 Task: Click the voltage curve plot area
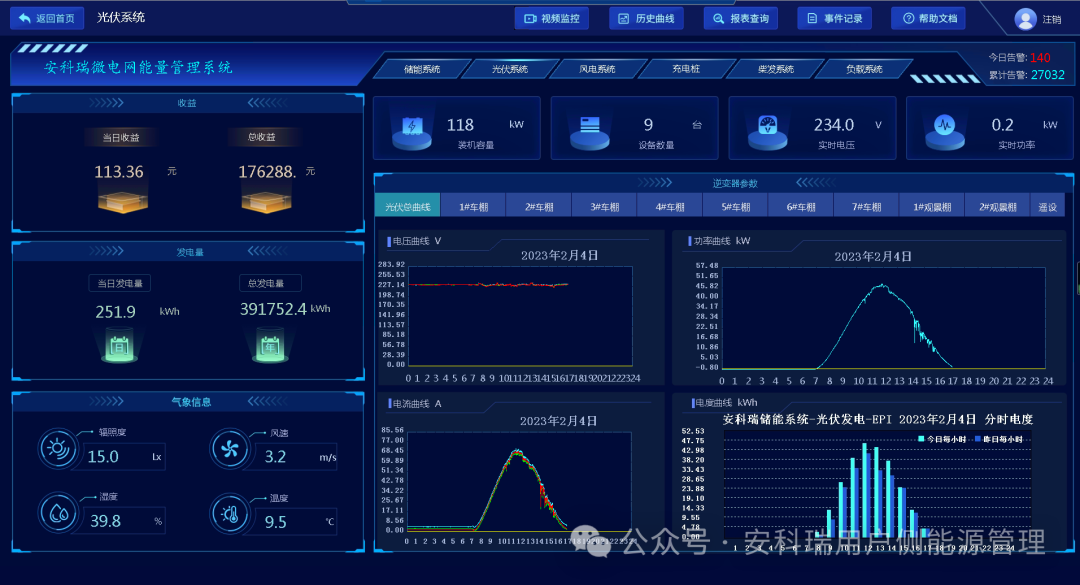pyautogui.click(x=520, y=316)
